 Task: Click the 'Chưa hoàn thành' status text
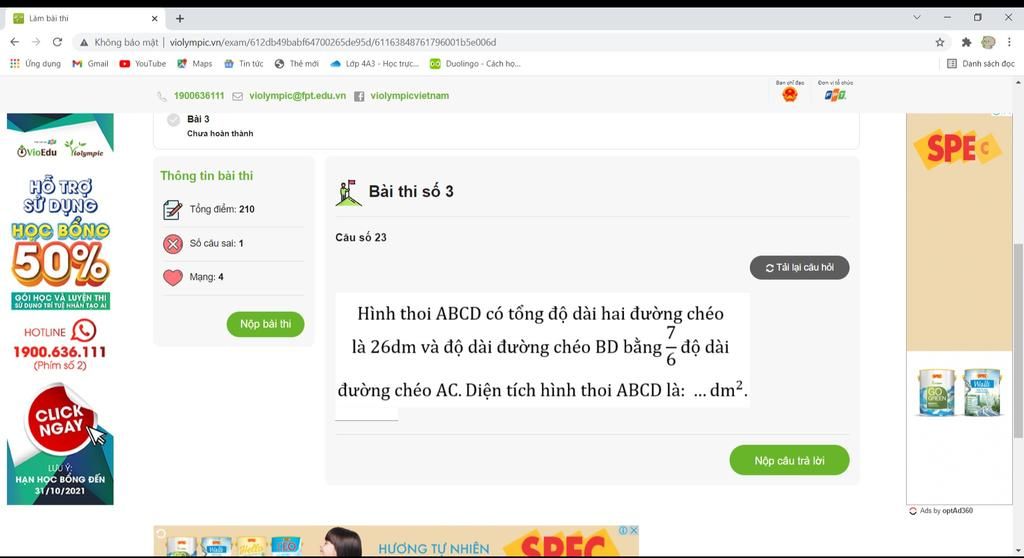coord(220,133)
